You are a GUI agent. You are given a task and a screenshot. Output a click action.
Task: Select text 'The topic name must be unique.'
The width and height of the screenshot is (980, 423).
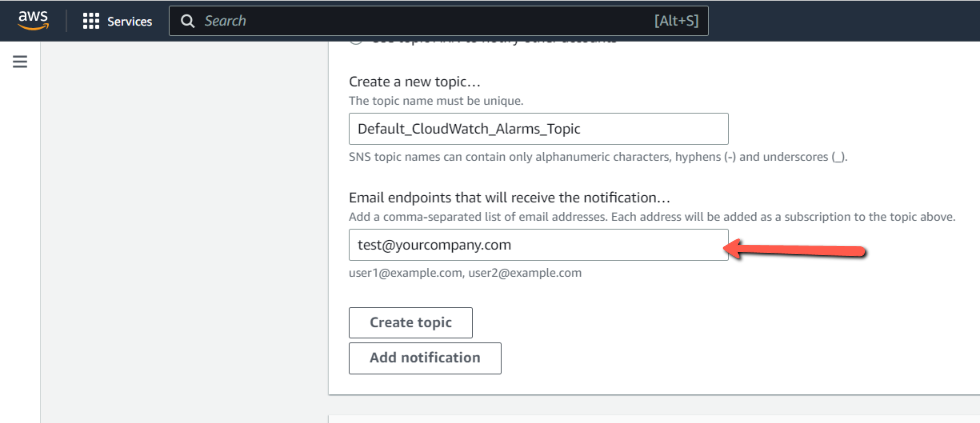tap(436, 101)
